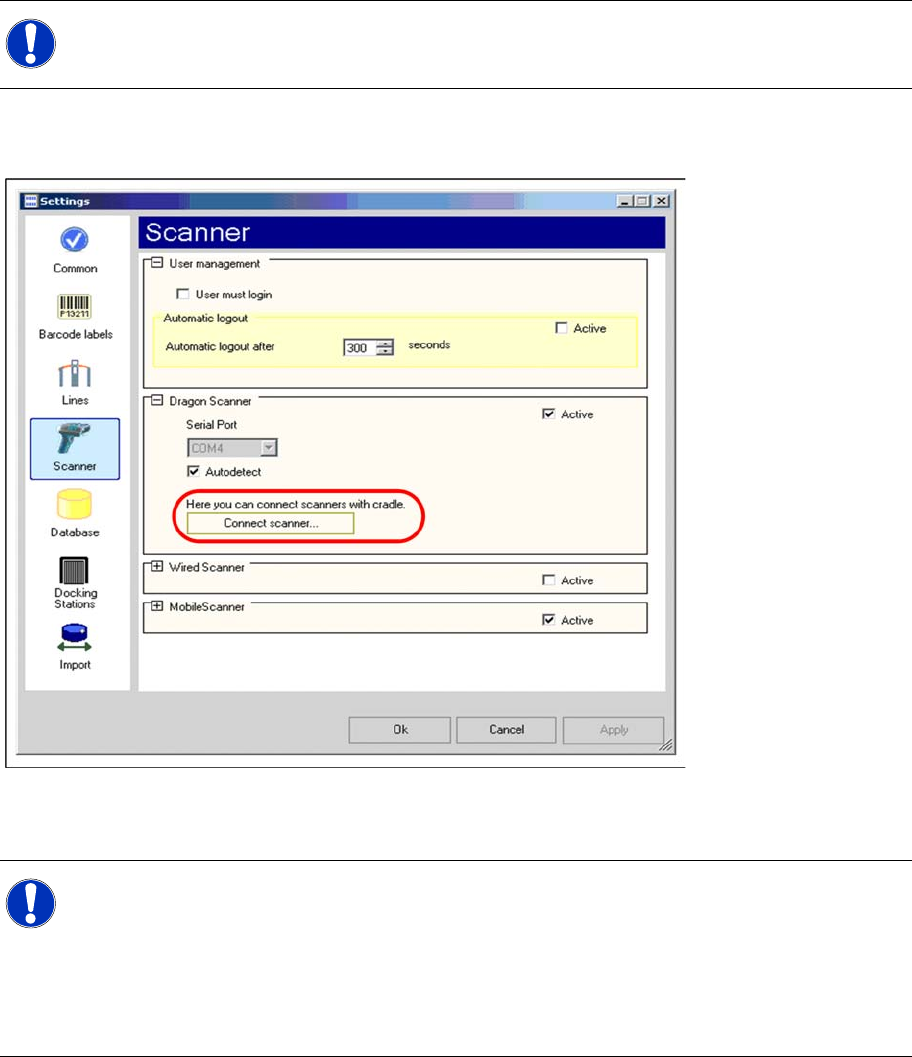Image resolution: width=912 pixels, height=1057 pixels.
Task: Select the Scanner sidebar icon
Action: [75, 448]
